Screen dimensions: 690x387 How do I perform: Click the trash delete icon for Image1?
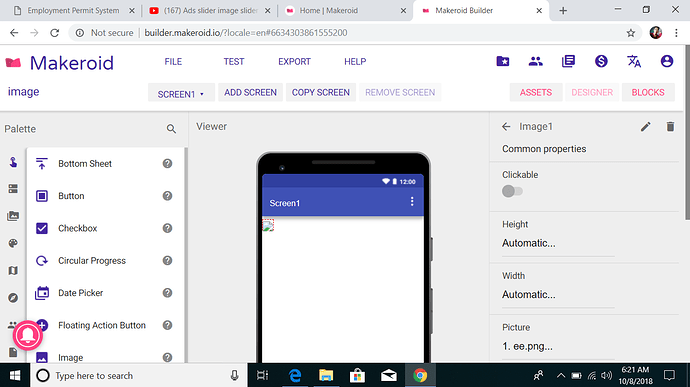coord(670,127)
